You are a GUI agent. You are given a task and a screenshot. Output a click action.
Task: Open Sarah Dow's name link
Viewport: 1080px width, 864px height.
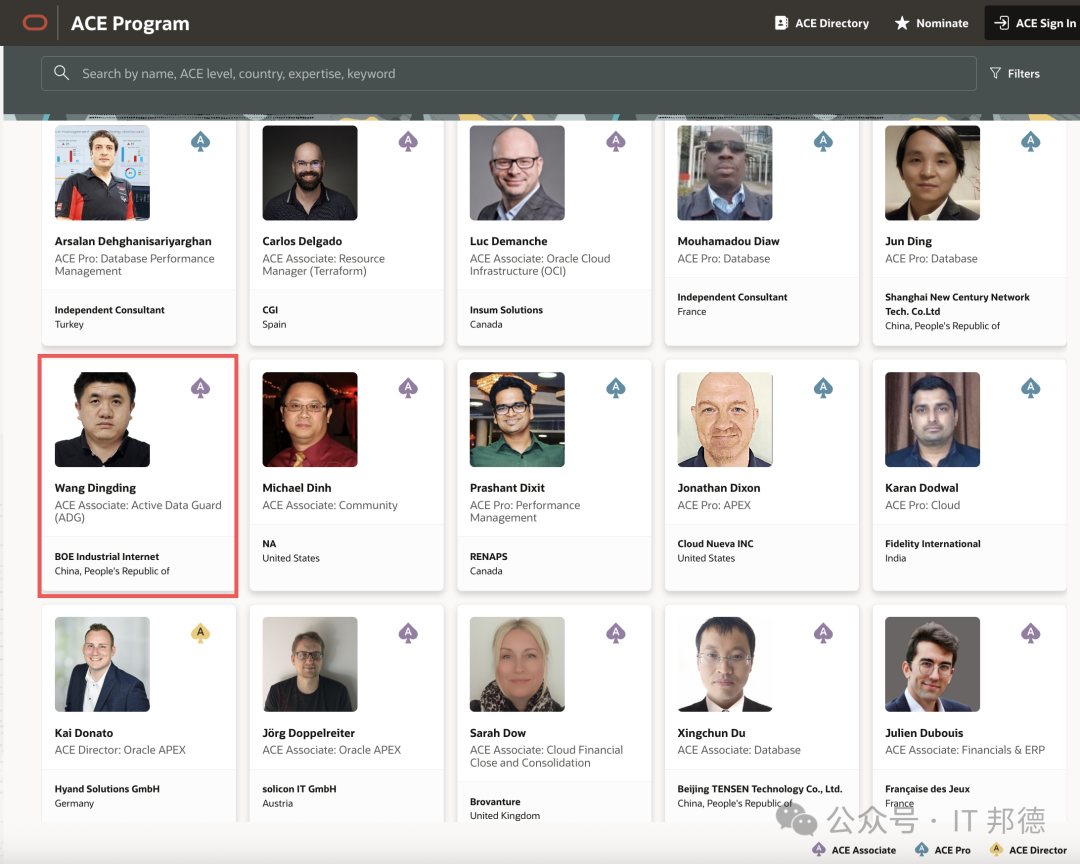coord(497,733)
